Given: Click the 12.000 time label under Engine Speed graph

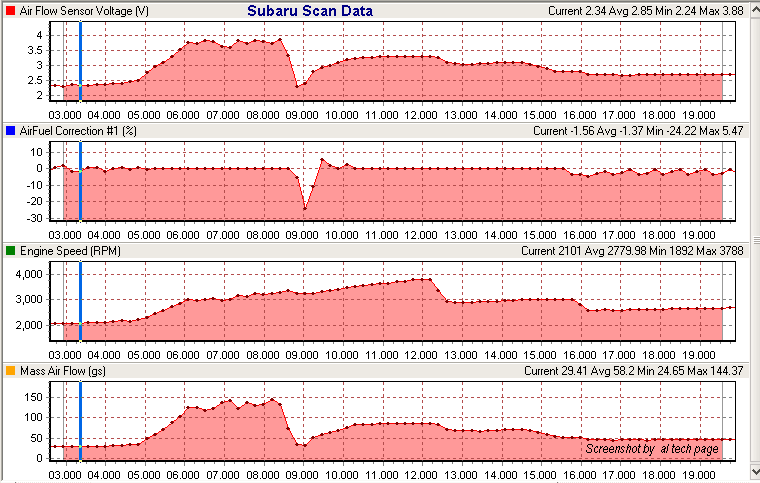Looking at the screenshot, I should click(x=422, y=353).
